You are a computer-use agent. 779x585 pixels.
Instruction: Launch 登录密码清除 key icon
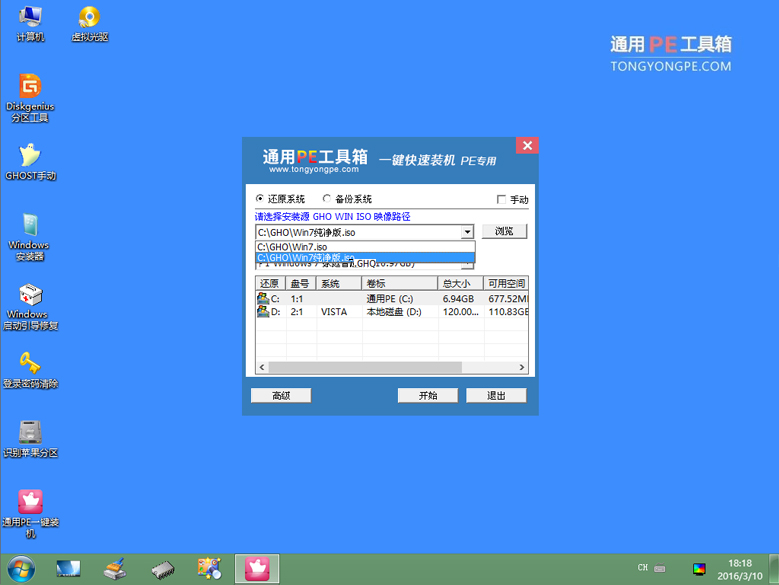coord(30,363)
